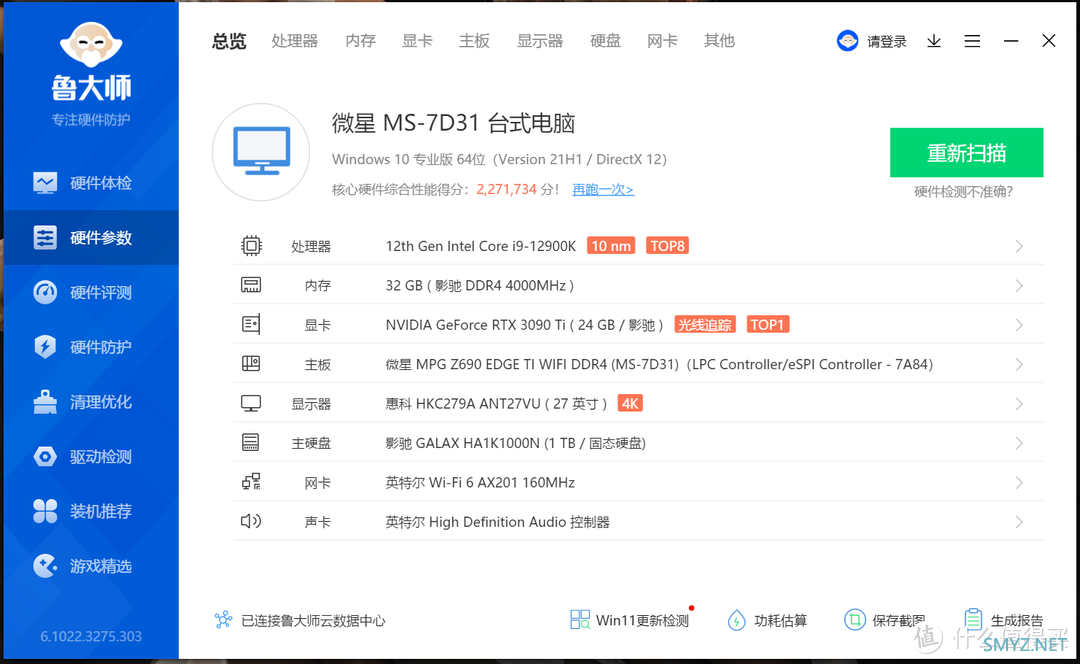This screenshot has height=664, width=1080.
Task: Switch to 内存 tab
Action: [x=360, y=41]
